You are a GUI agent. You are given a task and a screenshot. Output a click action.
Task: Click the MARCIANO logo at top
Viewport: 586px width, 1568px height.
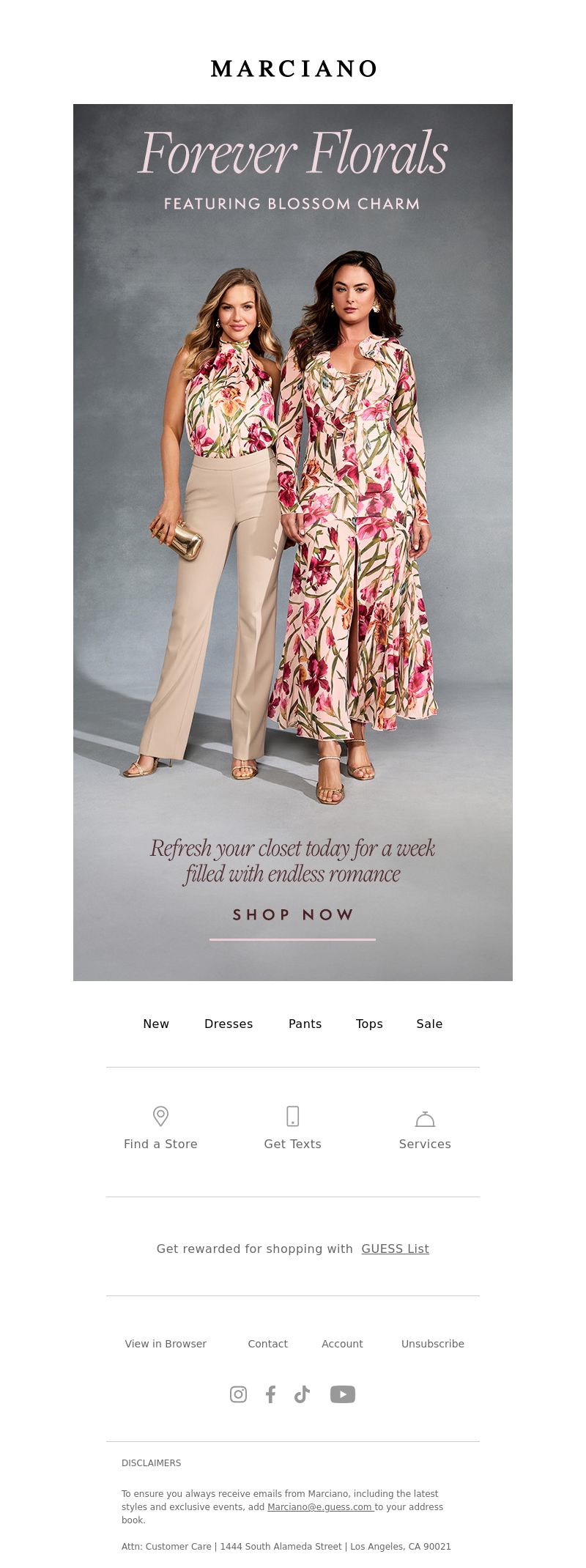[x=293, y=69]
